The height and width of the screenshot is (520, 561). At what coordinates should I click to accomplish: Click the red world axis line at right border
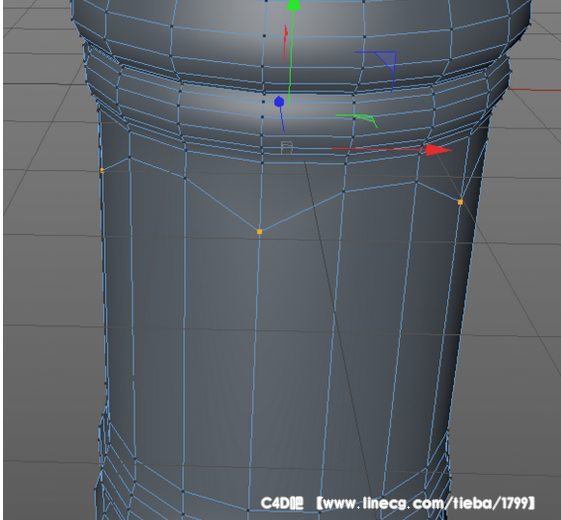pos(535,90)
